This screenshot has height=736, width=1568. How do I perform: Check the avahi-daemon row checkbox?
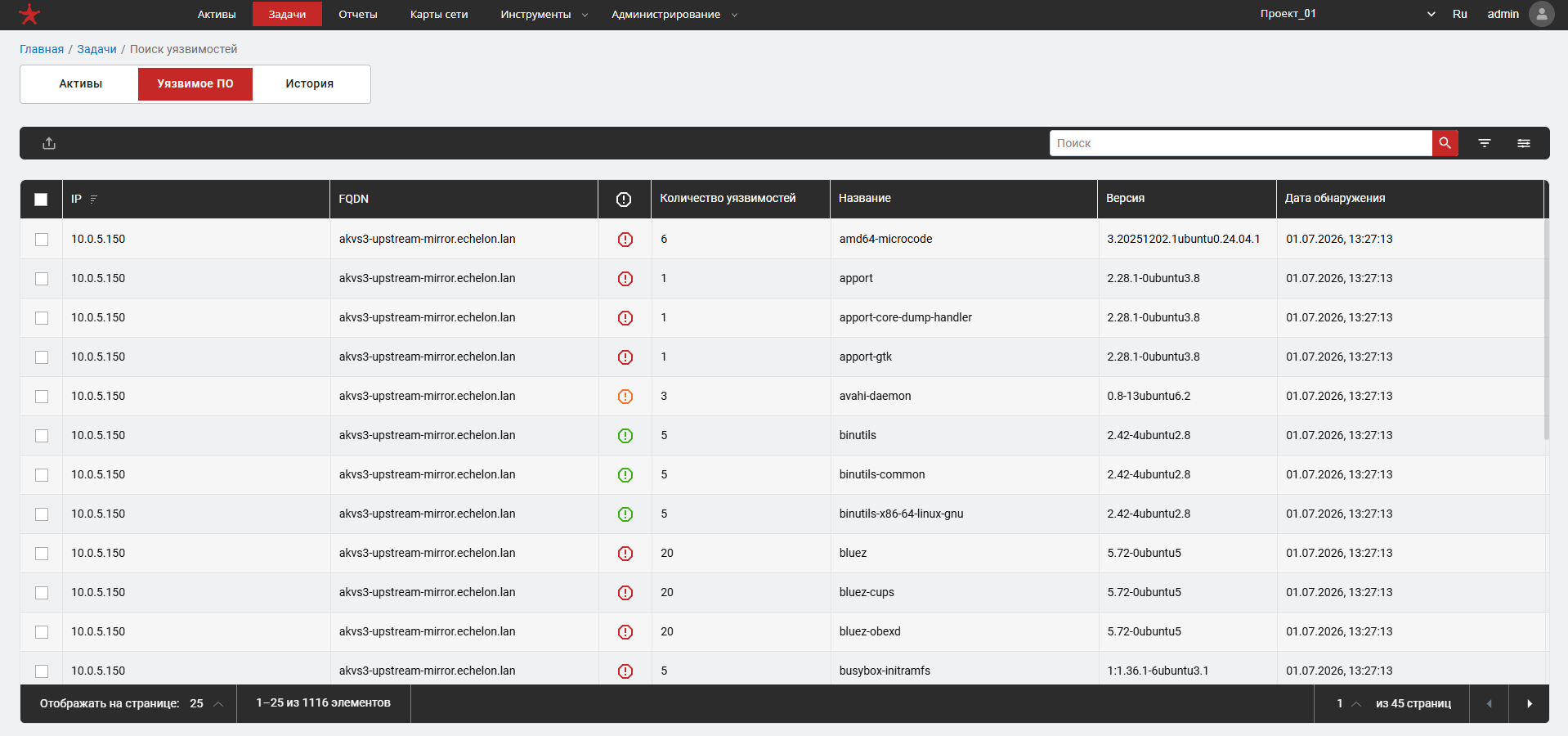[42, 397]
